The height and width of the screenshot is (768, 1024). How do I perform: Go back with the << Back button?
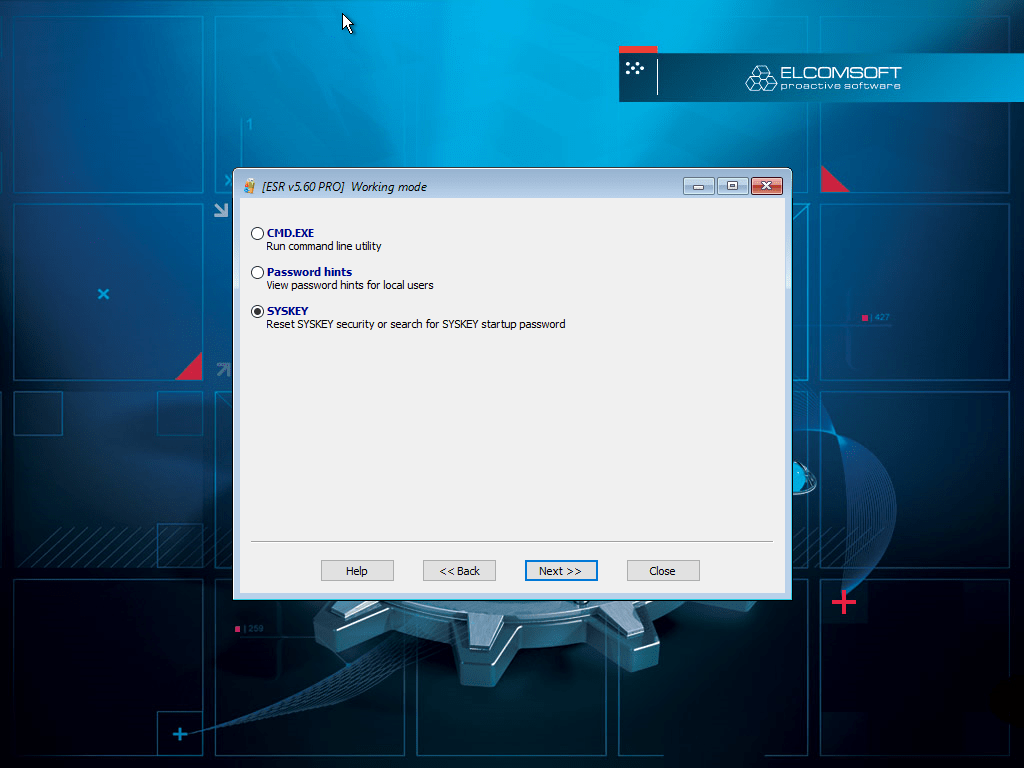coord(459,571)
